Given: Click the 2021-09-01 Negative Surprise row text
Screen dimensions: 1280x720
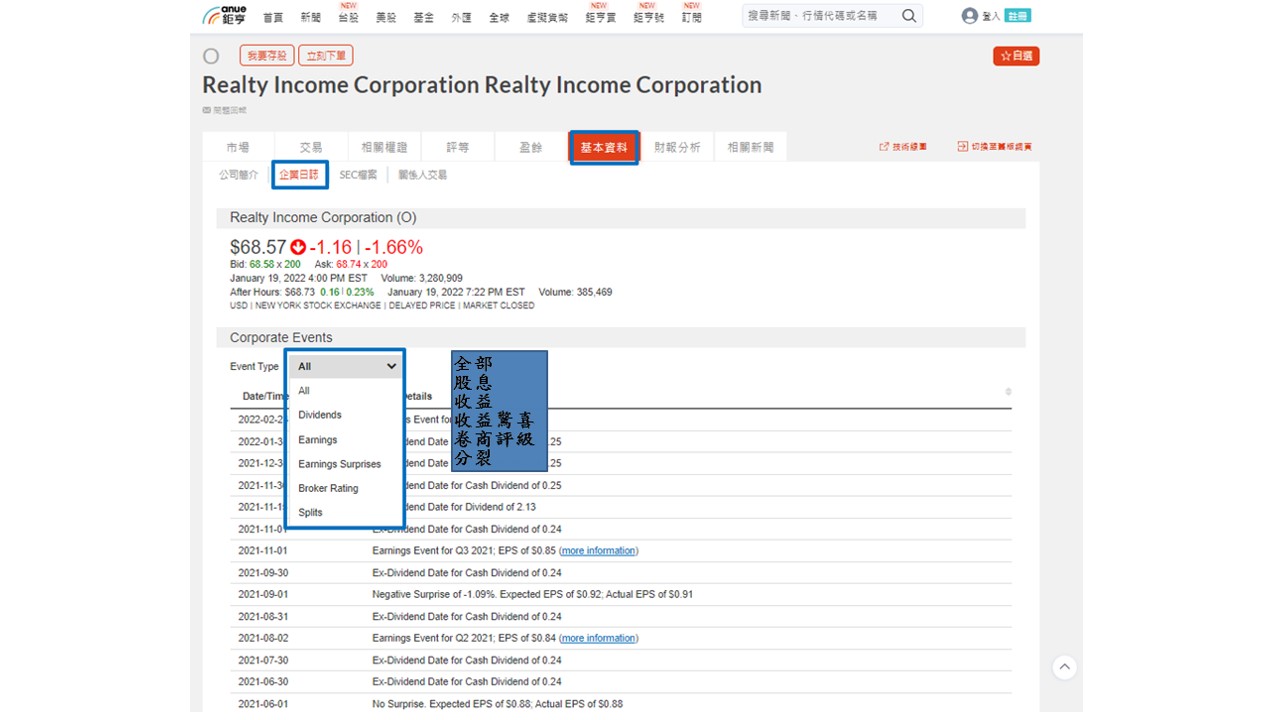Looking at the screenshot, I should coord(532,594).
